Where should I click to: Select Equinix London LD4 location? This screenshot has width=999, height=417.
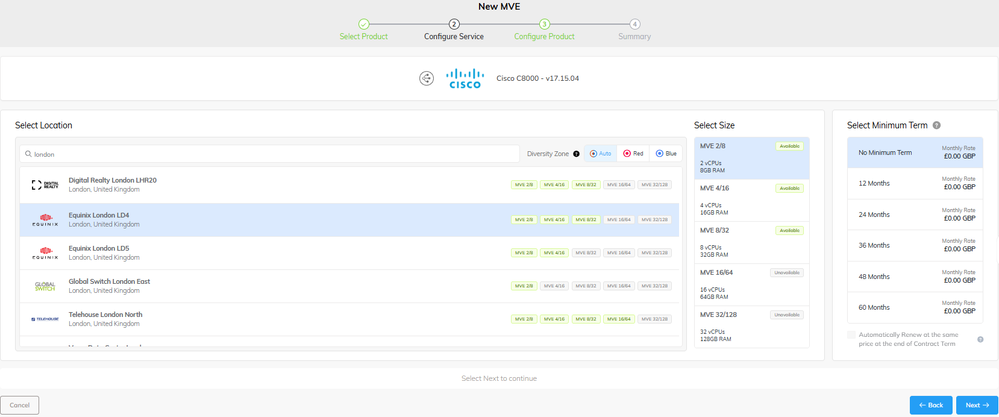click(x=349, y=220)
